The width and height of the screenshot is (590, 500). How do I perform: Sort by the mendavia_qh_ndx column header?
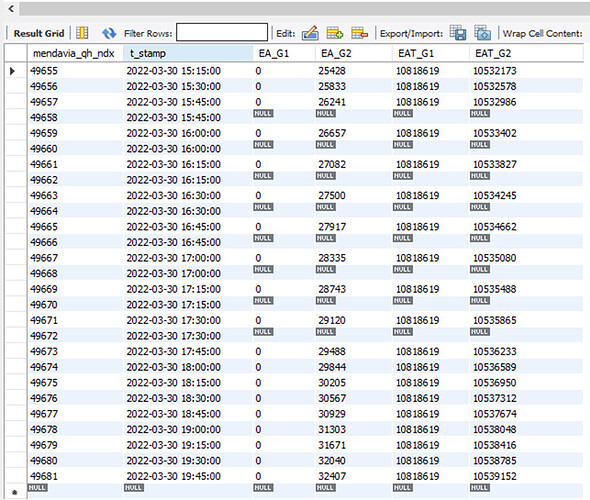click(75, 53)
